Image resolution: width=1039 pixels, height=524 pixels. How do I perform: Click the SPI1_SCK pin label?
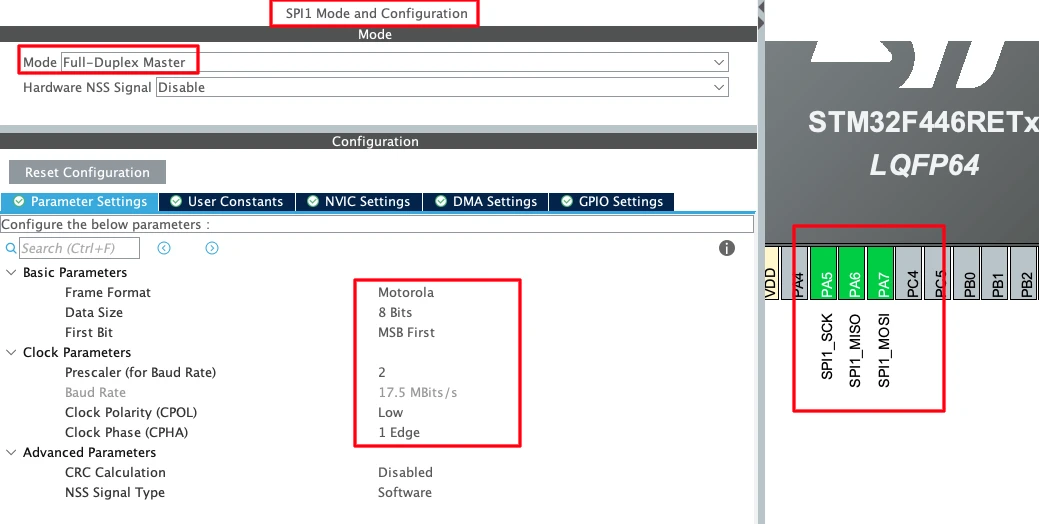pyautogui.click(x=826, y=346)
